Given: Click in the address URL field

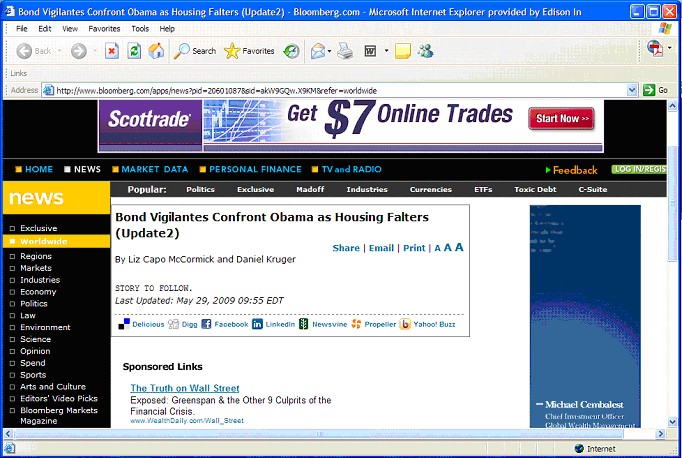Looking at the screenshot, I should point(341,90).
